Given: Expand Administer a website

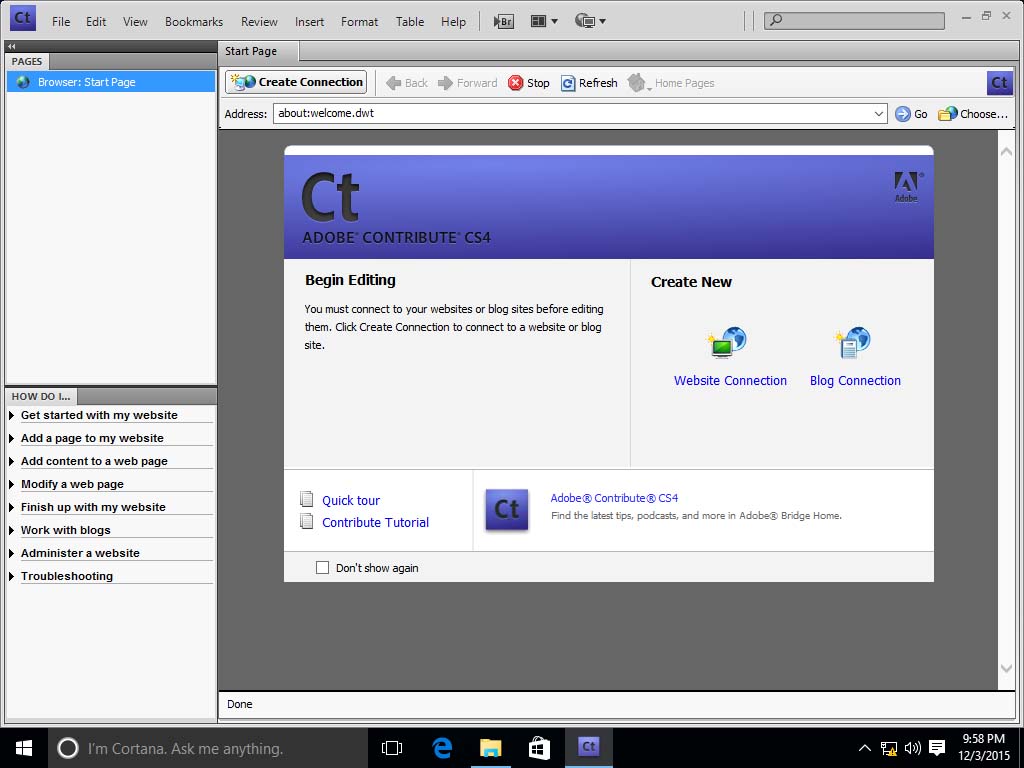Looking at the screenshot, I should click(80, 553).
